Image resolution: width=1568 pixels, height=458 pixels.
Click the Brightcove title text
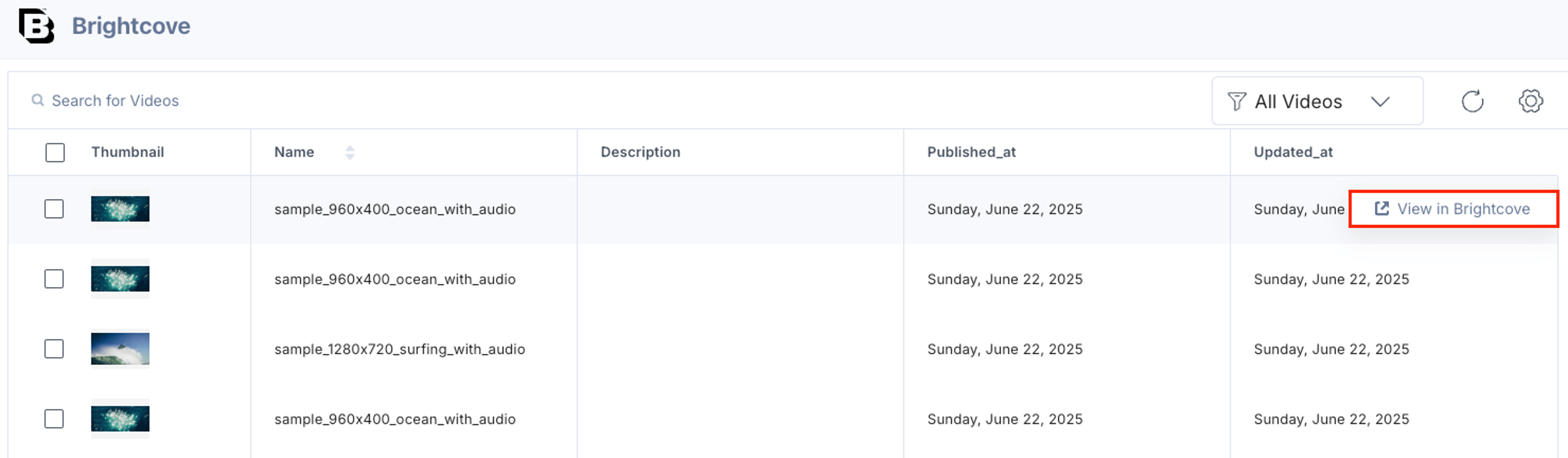pyautogui.click(x=131, y=26)
